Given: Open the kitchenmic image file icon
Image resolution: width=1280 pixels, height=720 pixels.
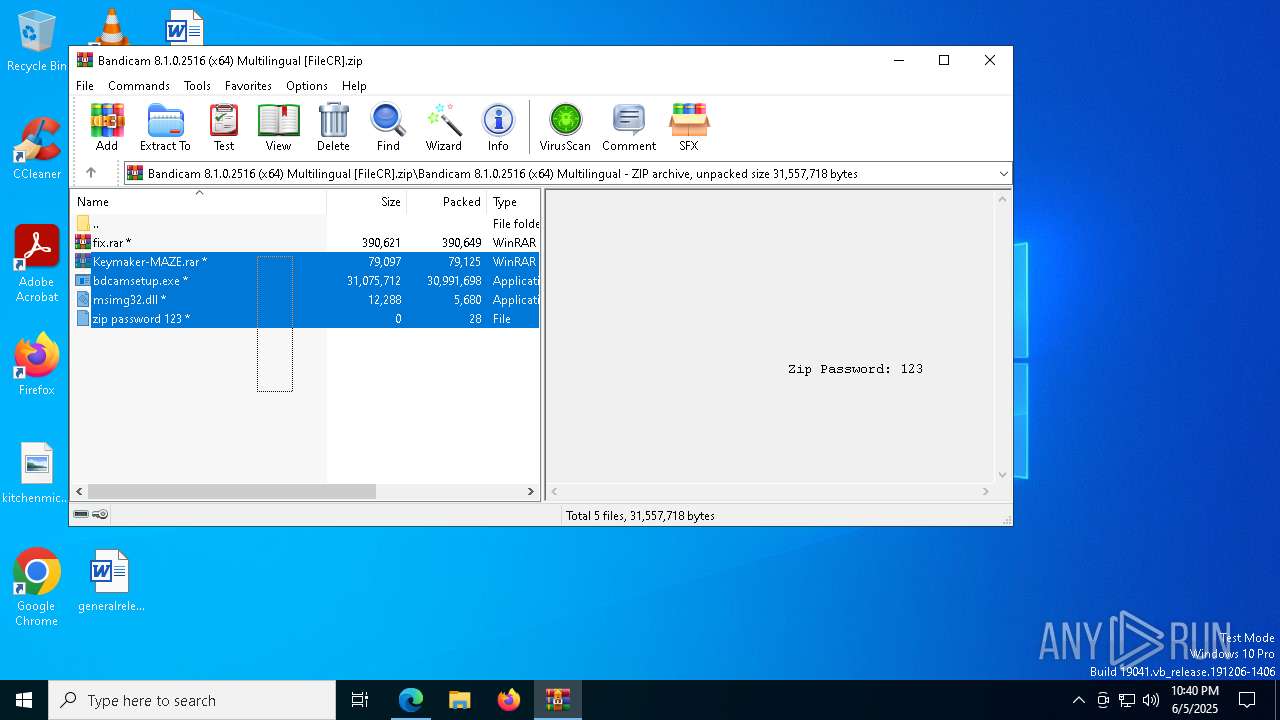Looking at the screenshot, I should 37,474.
